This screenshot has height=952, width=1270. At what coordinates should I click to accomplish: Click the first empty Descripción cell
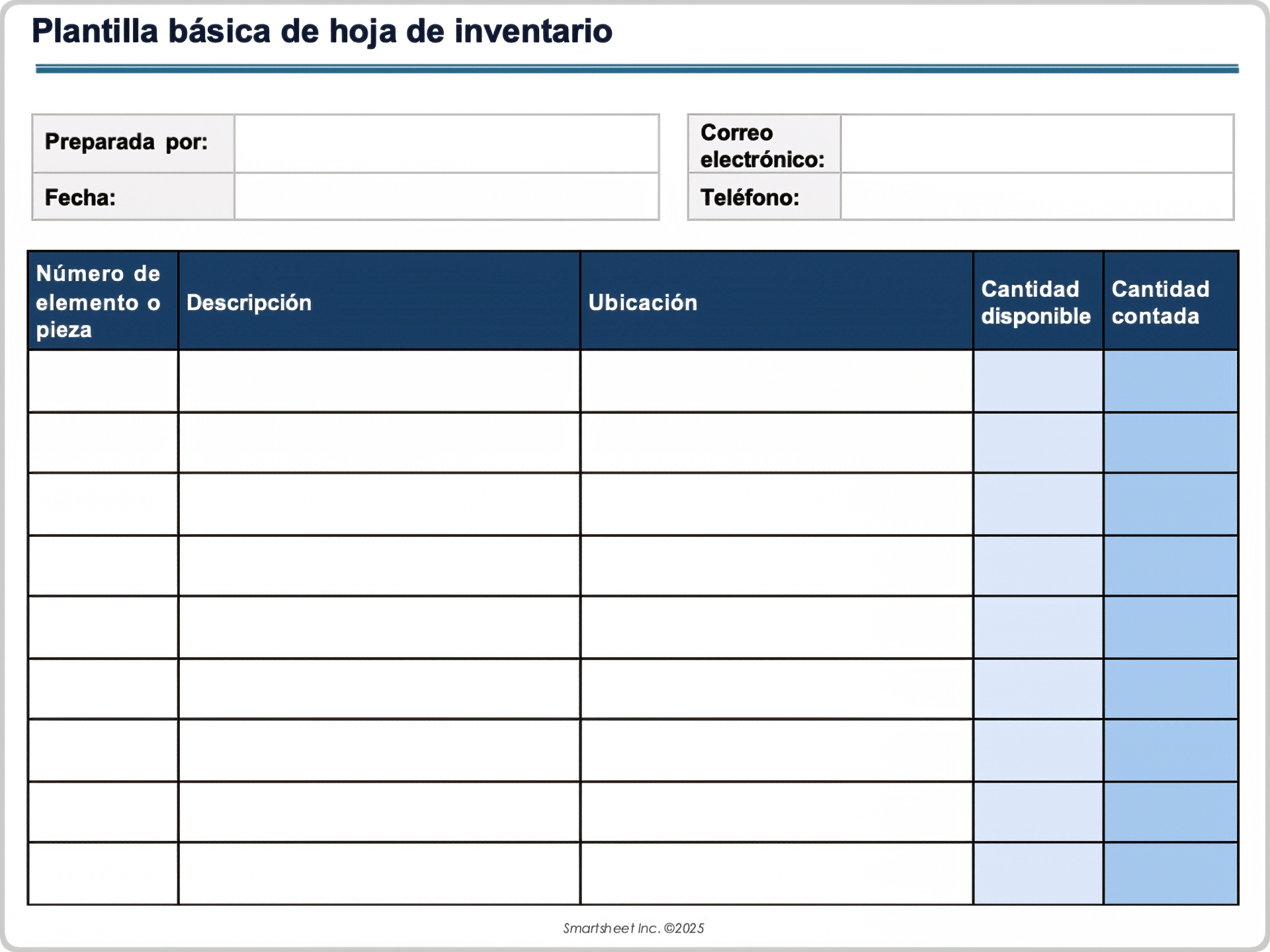click(x=377, y=382)
